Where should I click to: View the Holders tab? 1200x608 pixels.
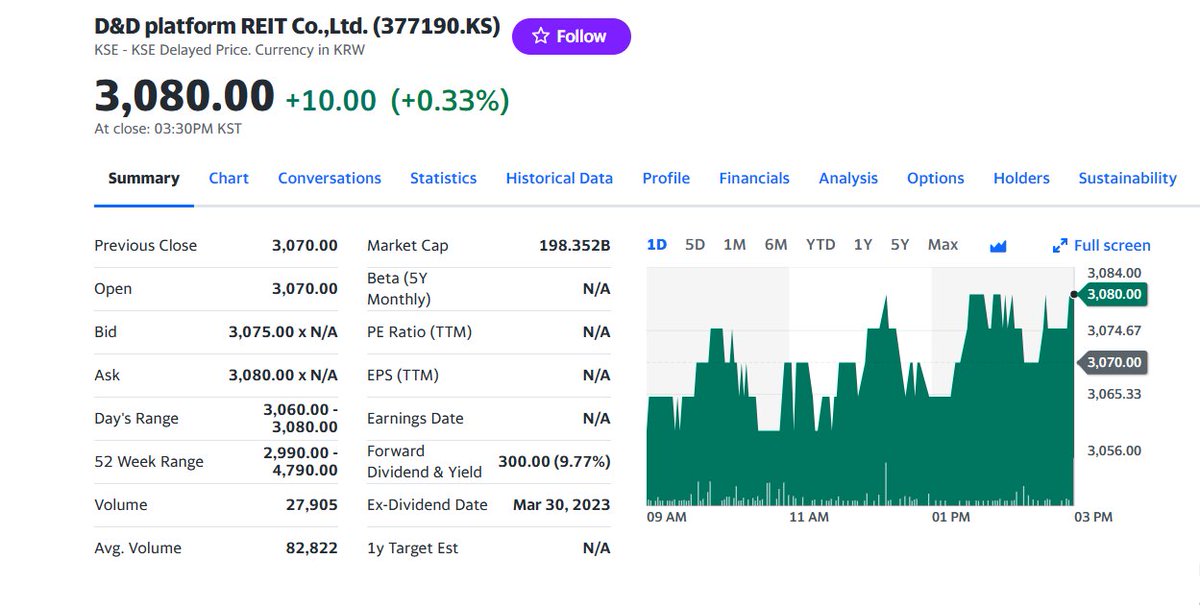tap(1021, 178)
